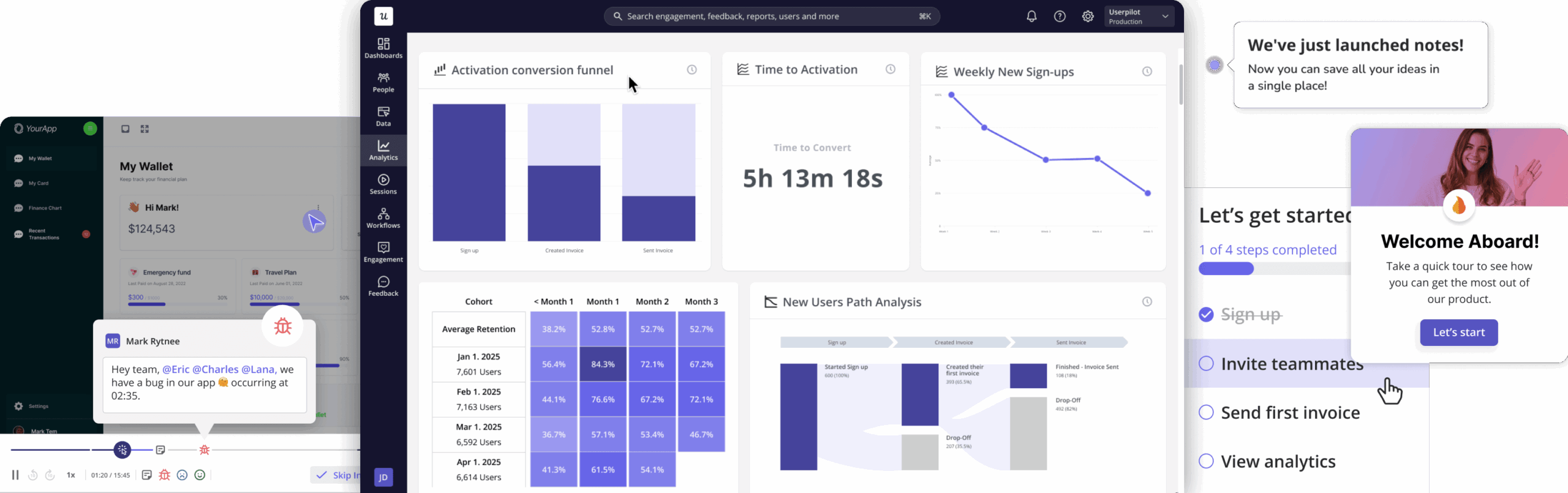
Task: Select the Analytics sidebar item
Action: tap(383, 151)
